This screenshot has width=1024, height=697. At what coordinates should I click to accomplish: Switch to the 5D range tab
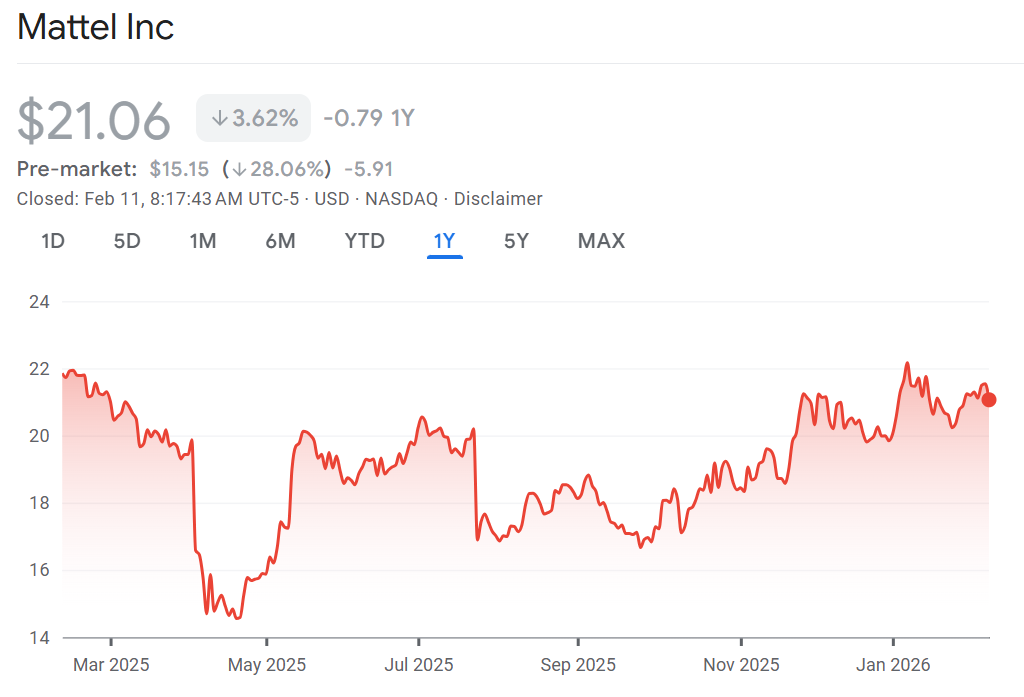click(127, 241)
